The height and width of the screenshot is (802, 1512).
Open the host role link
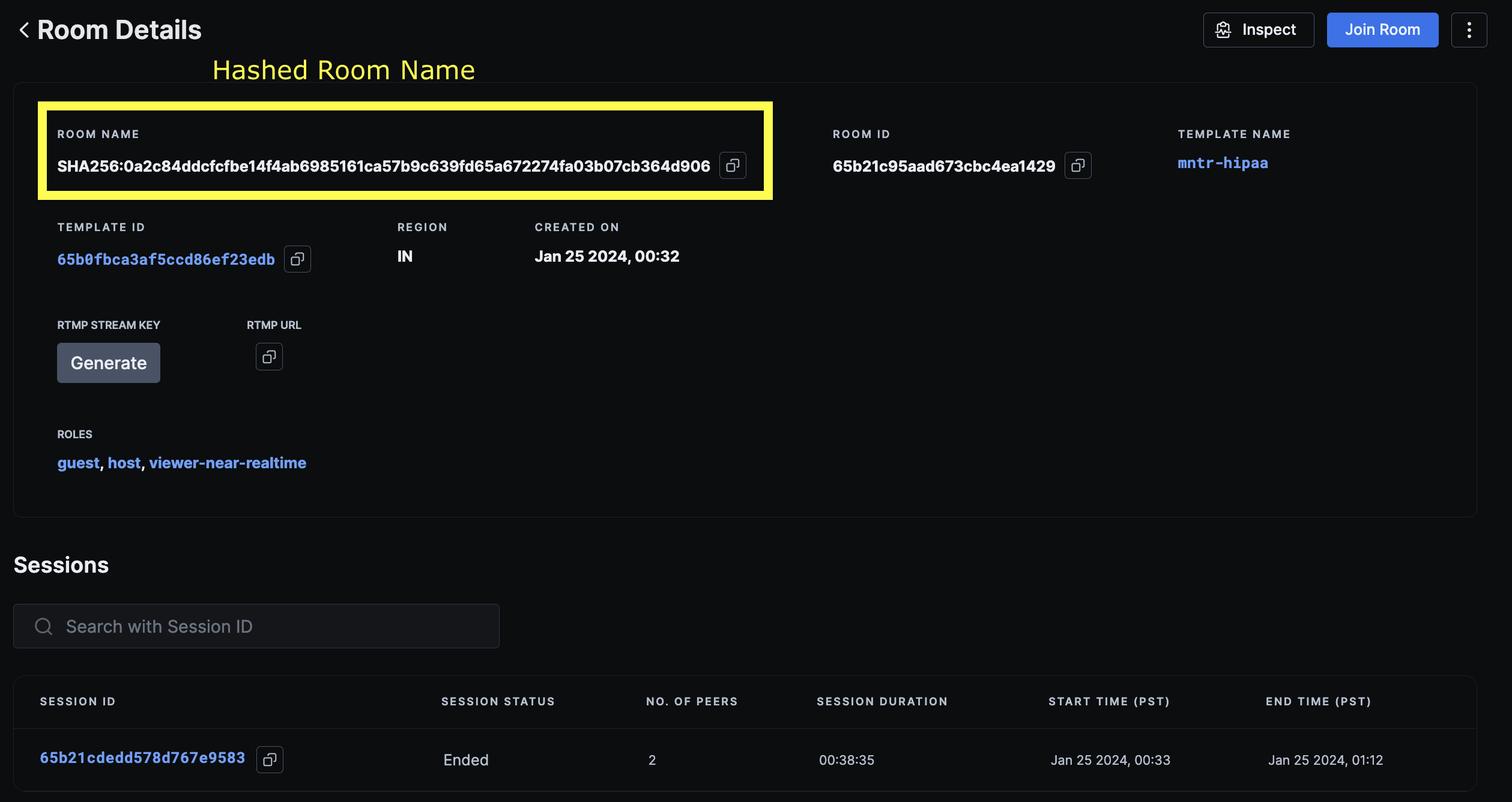[124, 463]
